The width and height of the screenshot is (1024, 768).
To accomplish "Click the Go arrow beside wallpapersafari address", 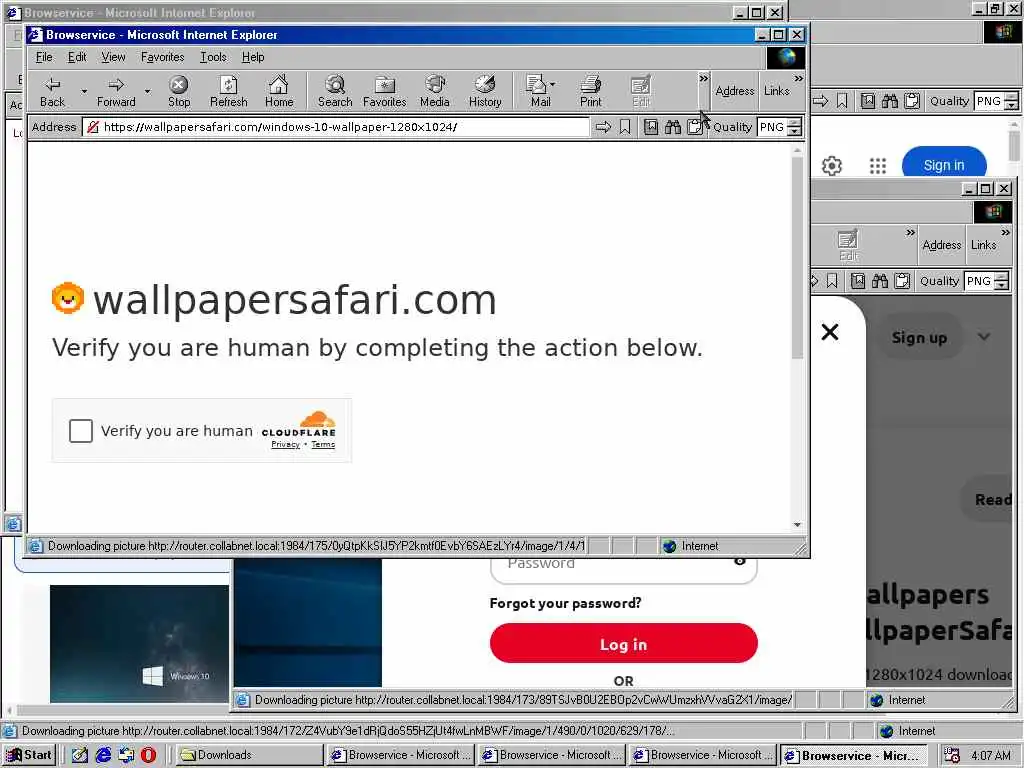I will tap(603, 127).
